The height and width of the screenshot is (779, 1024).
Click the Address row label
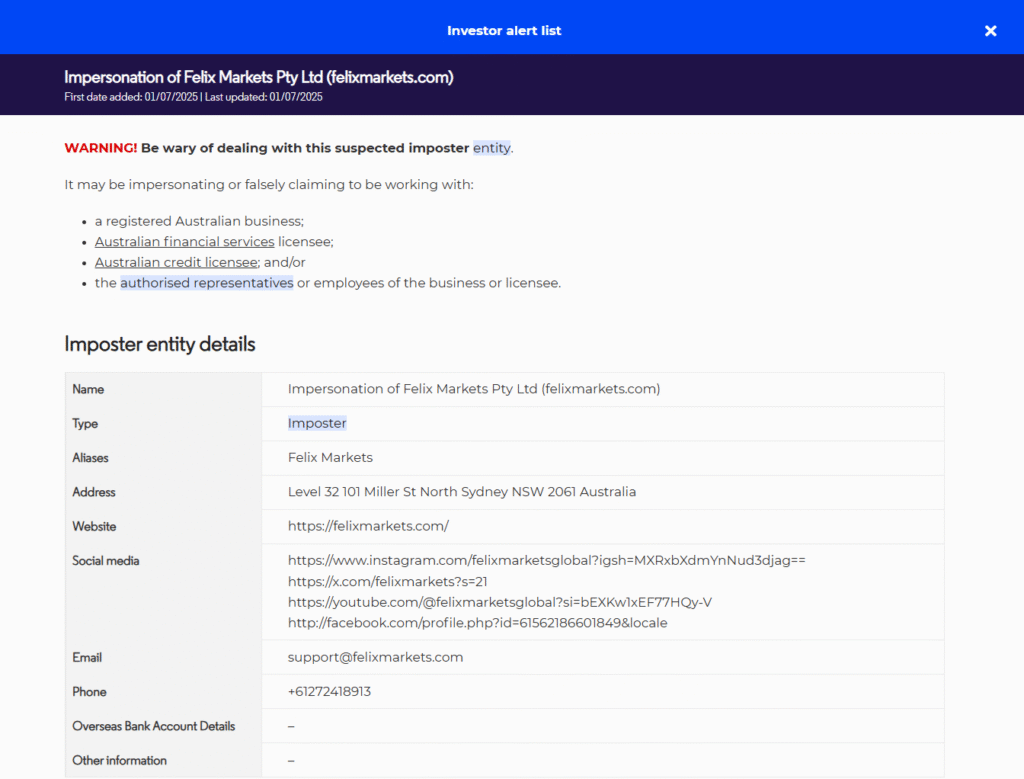[94, 492]
